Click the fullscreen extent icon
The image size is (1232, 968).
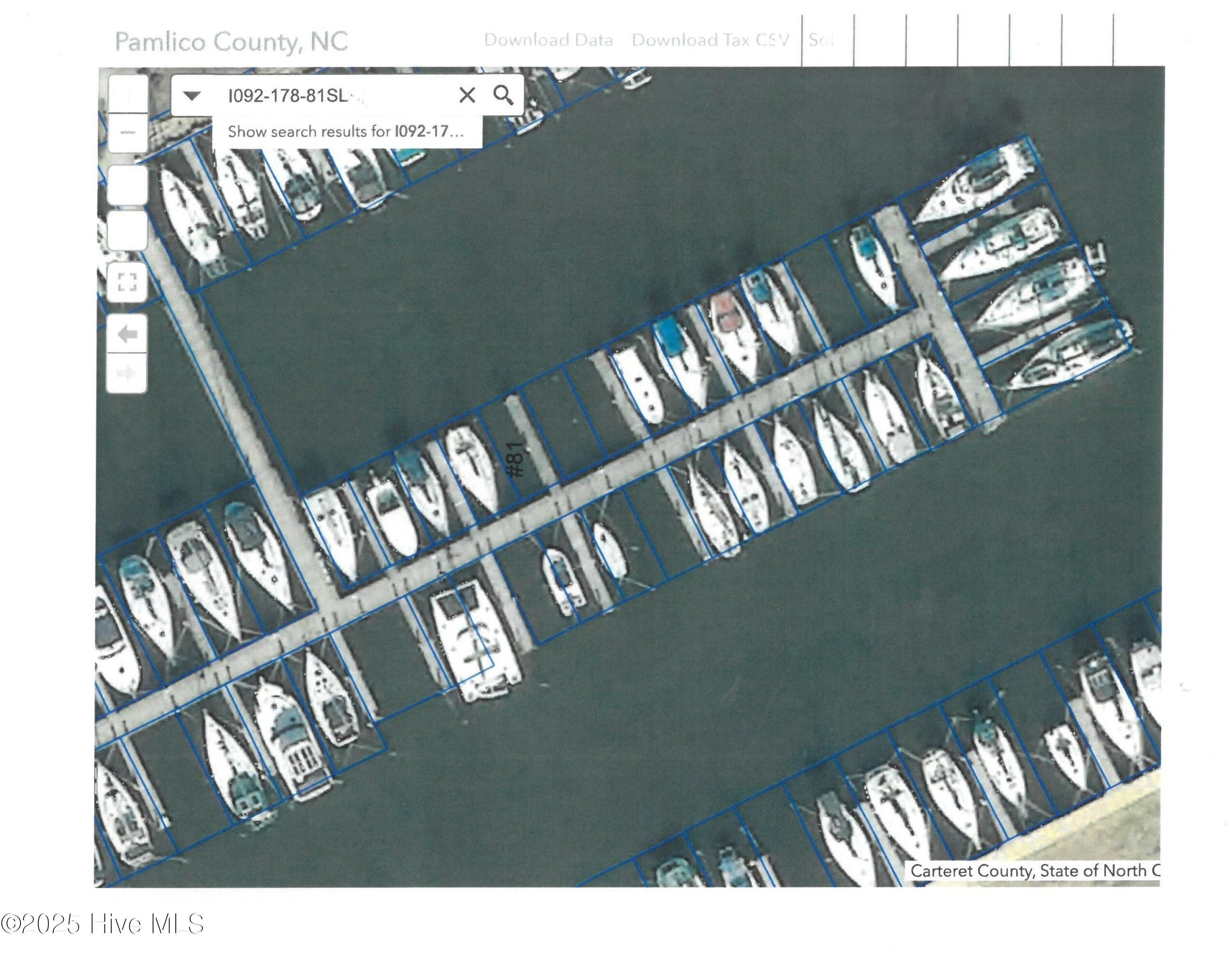128,282
